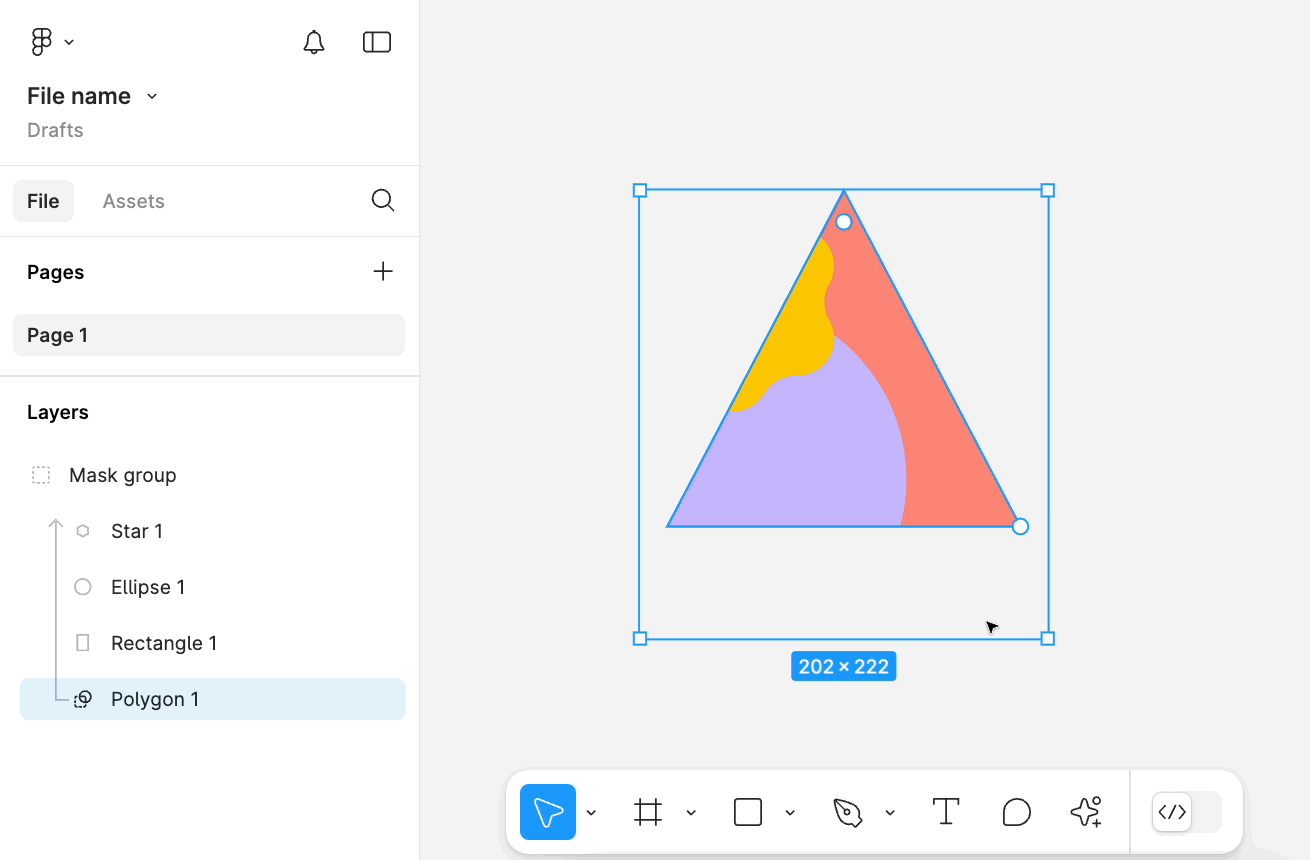
Task: Select the Move tool in the toolbar
Action: click(x=548, y=812)
